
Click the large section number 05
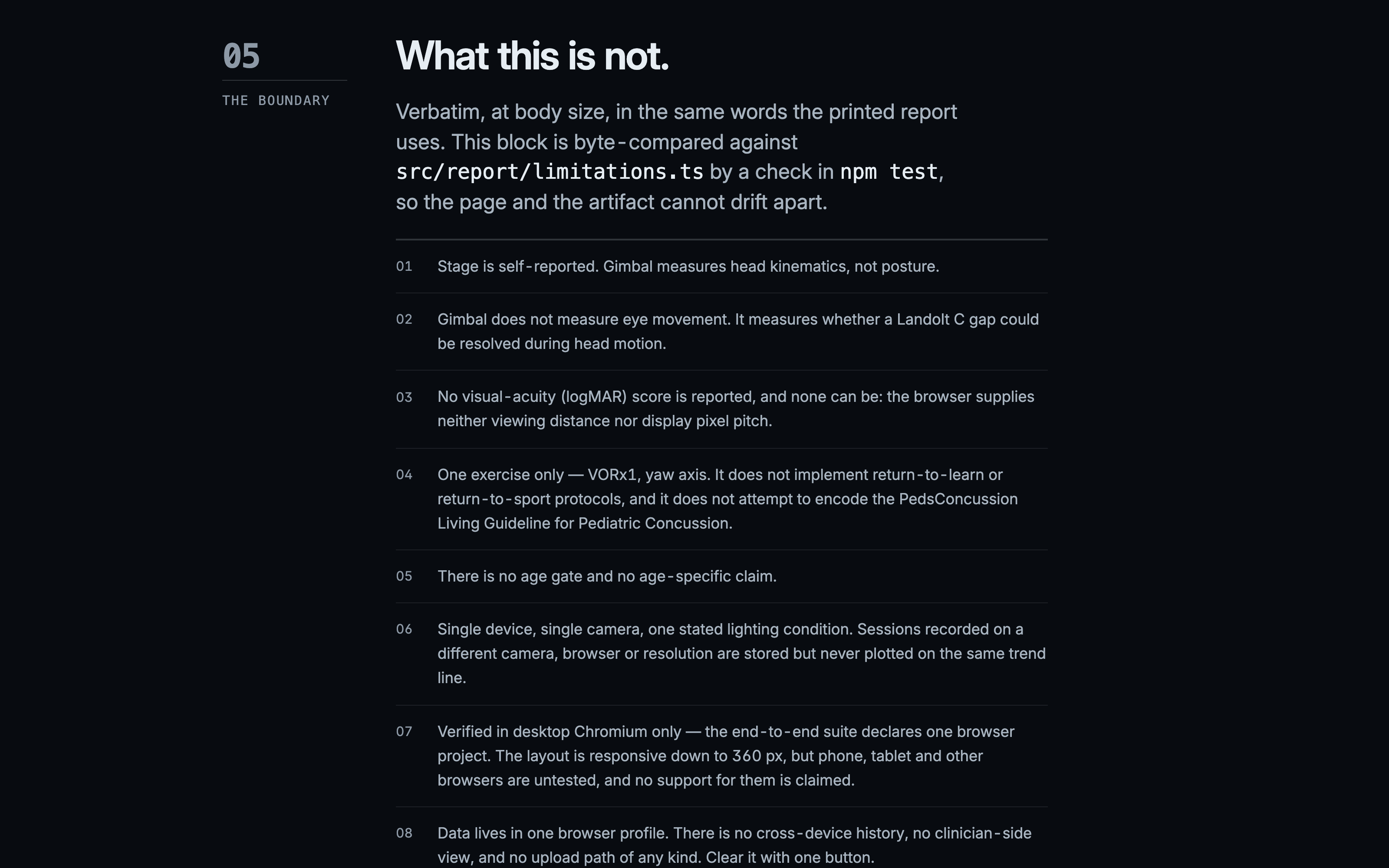(x=241, y=56)
